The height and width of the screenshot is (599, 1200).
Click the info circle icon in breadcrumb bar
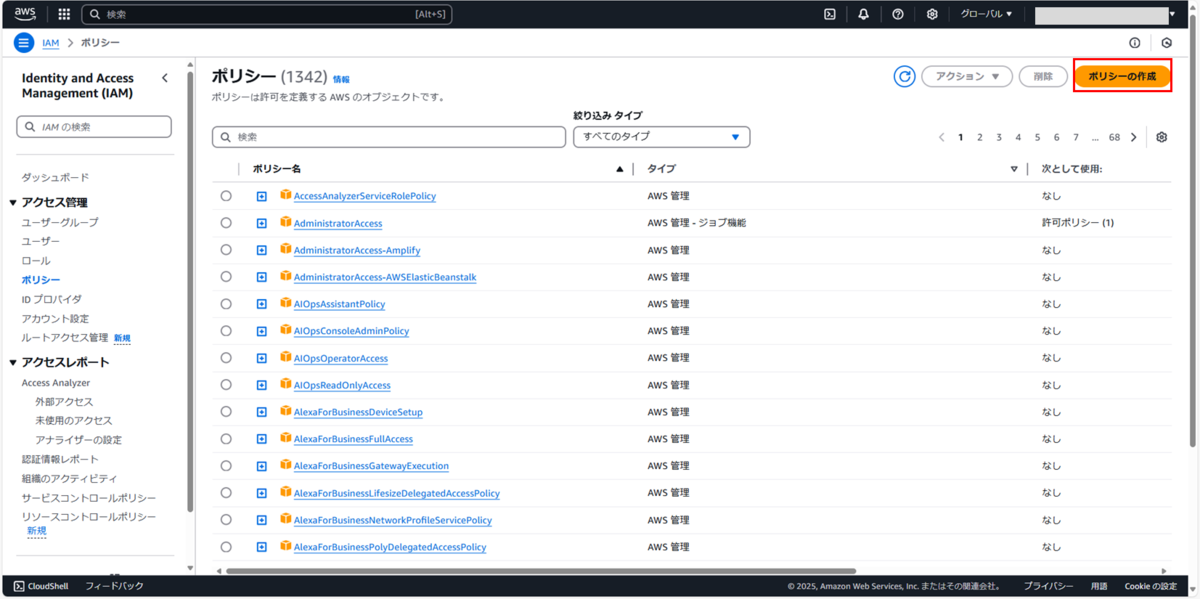[1135, 43]
